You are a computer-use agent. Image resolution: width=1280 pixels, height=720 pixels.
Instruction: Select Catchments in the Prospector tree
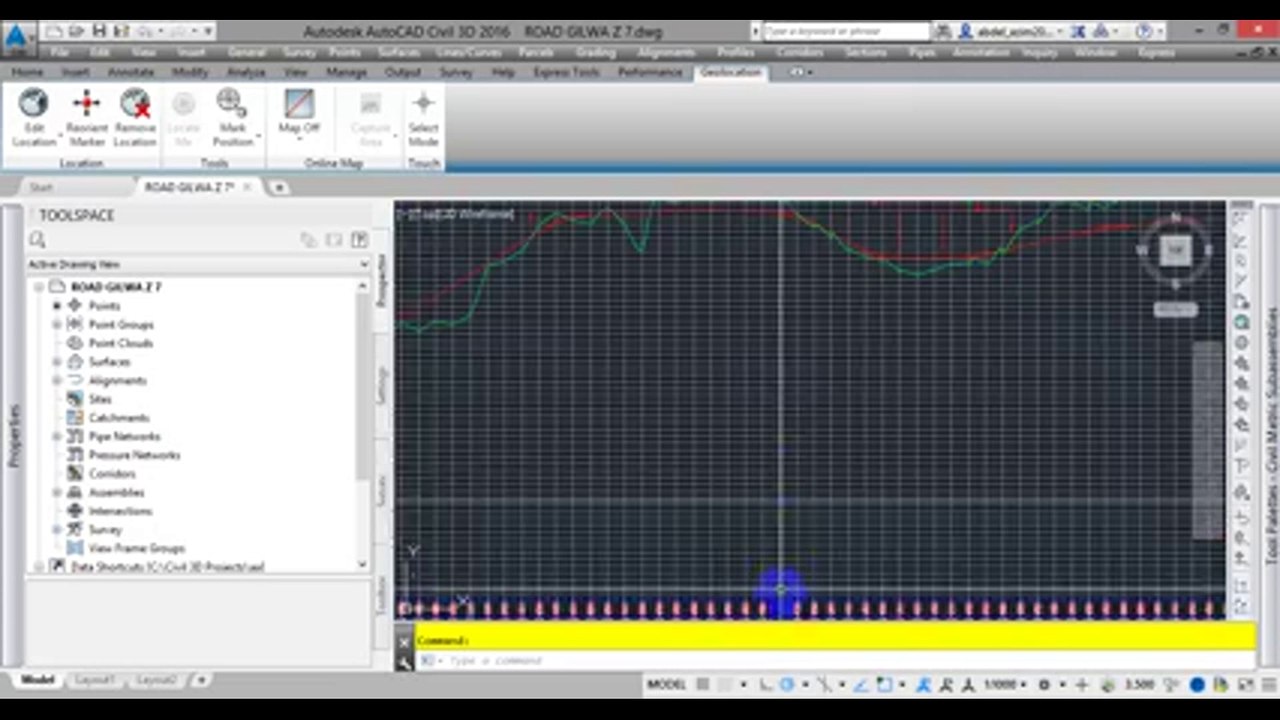pos(119,417)
